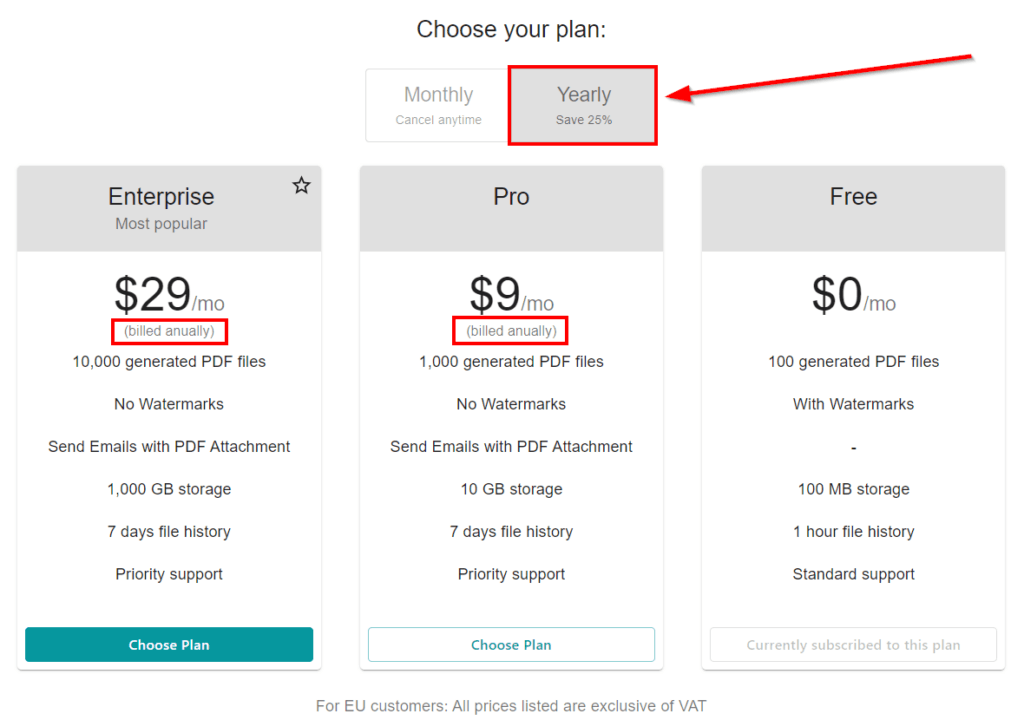Image resolution: width=1024 pixels, height=720 pixels.
Task: Click the EU customers VAT notice
Action: point(511,706)
